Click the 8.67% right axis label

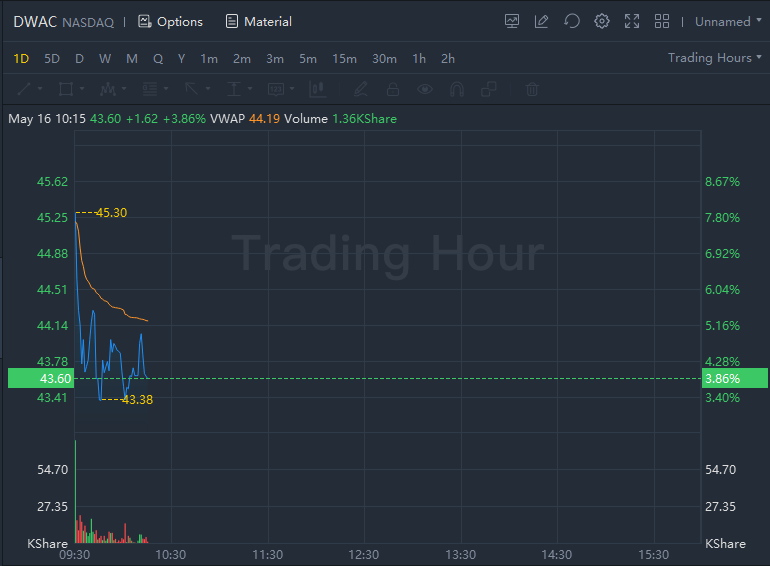coord(722,182)
